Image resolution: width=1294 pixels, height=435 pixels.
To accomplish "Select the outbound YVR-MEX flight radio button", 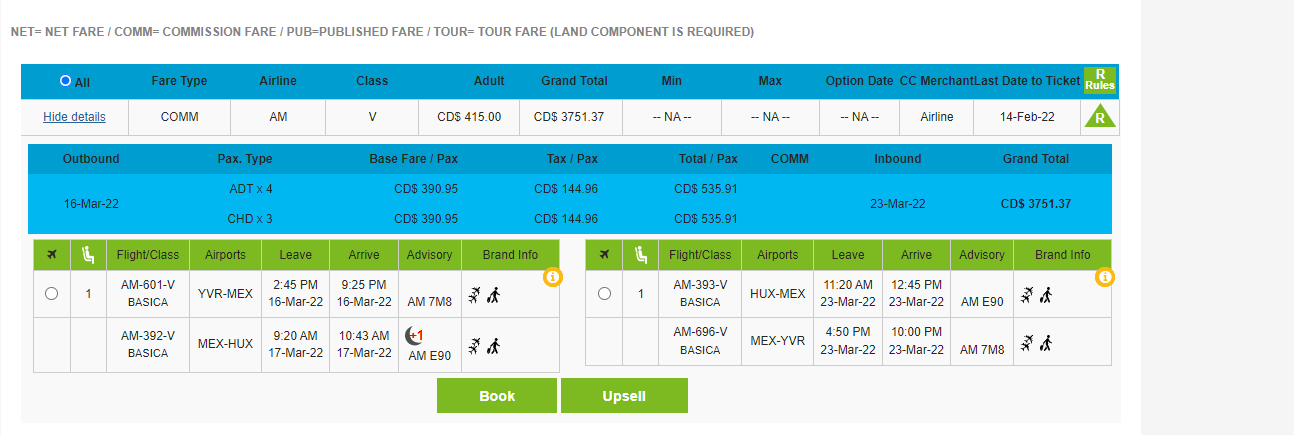I will coord(52,293).
